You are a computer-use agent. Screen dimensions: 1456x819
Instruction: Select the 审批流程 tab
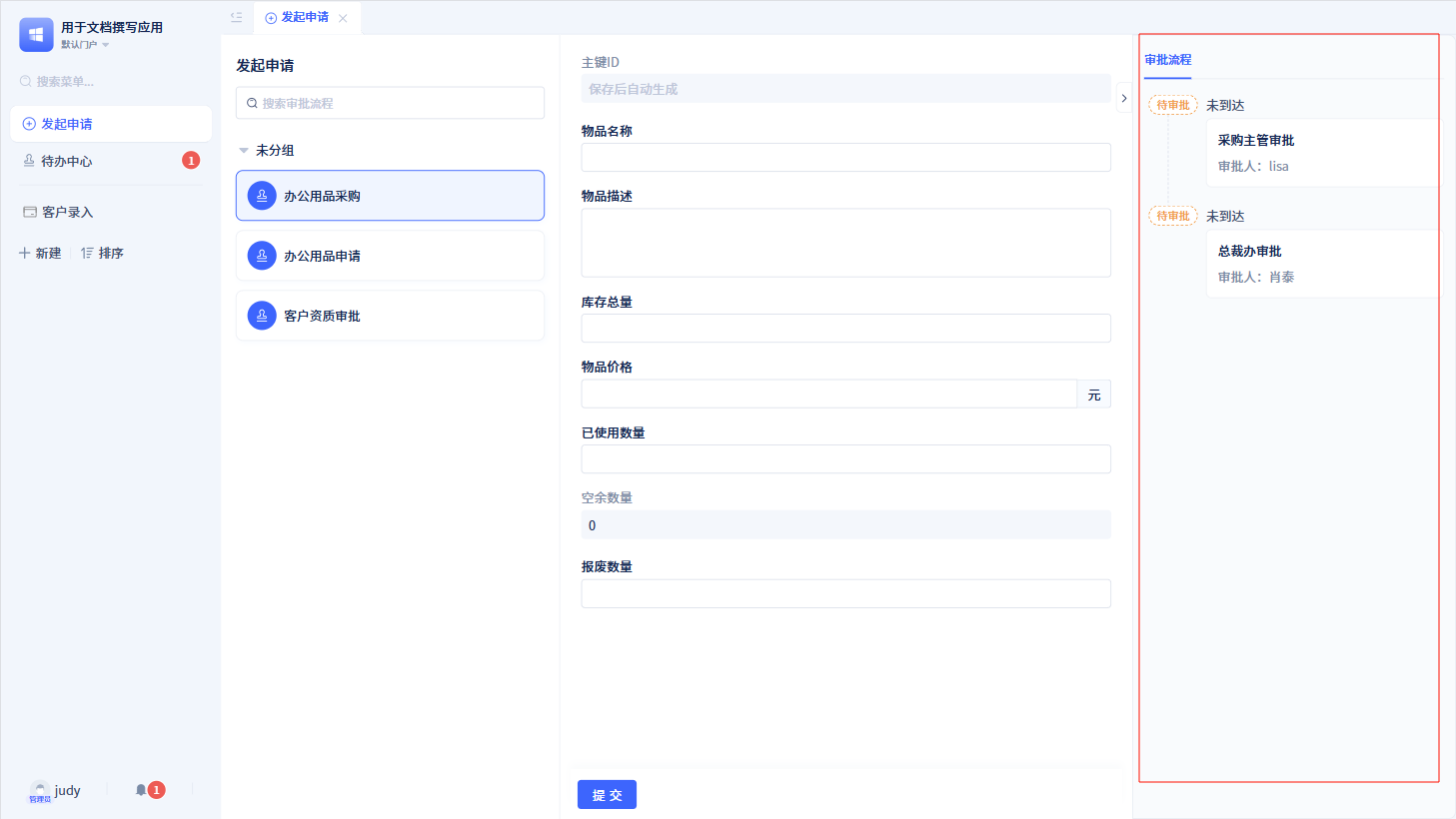(1168, 60)
